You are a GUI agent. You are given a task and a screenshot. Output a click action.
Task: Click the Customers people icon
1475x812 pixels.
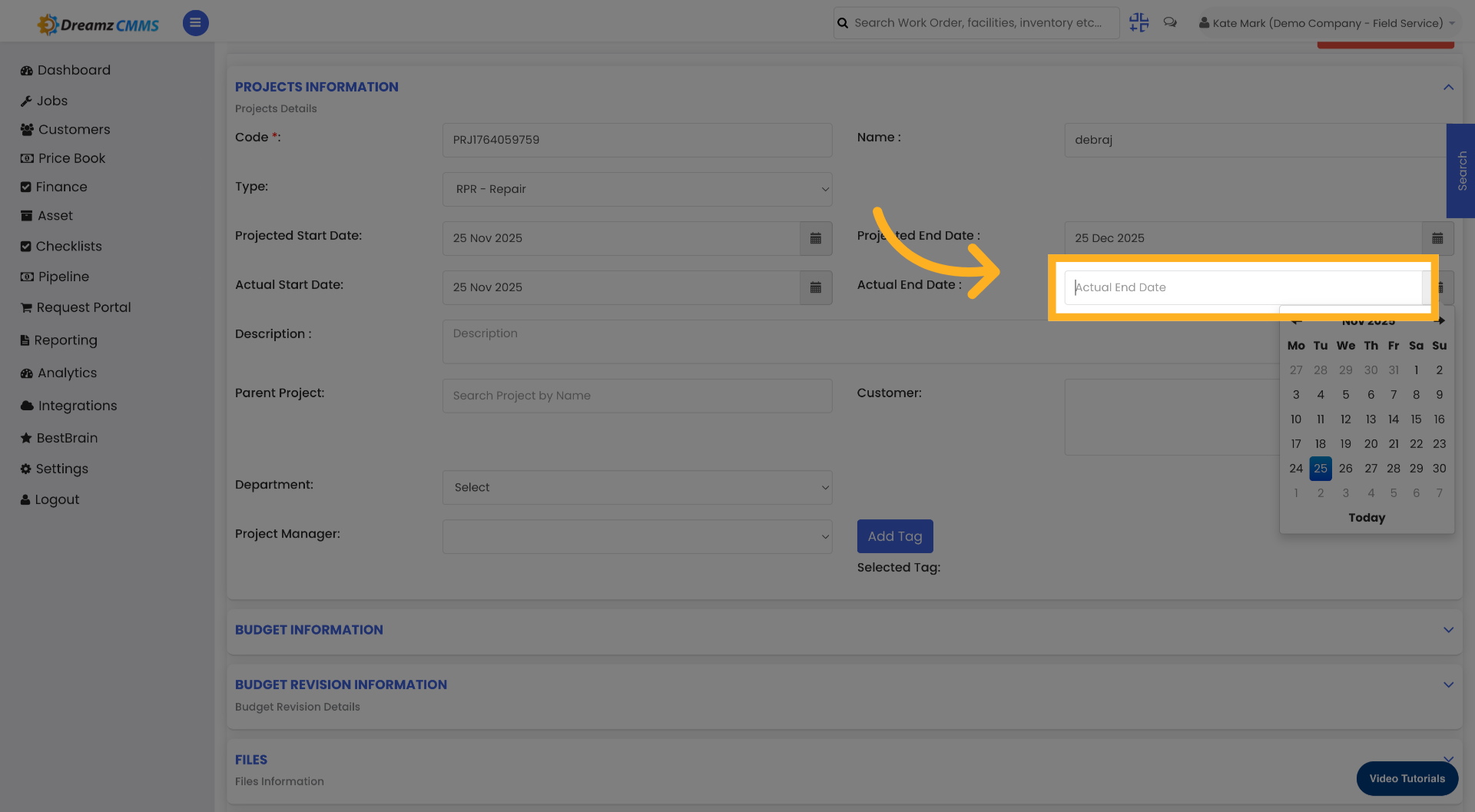[27, 130]
